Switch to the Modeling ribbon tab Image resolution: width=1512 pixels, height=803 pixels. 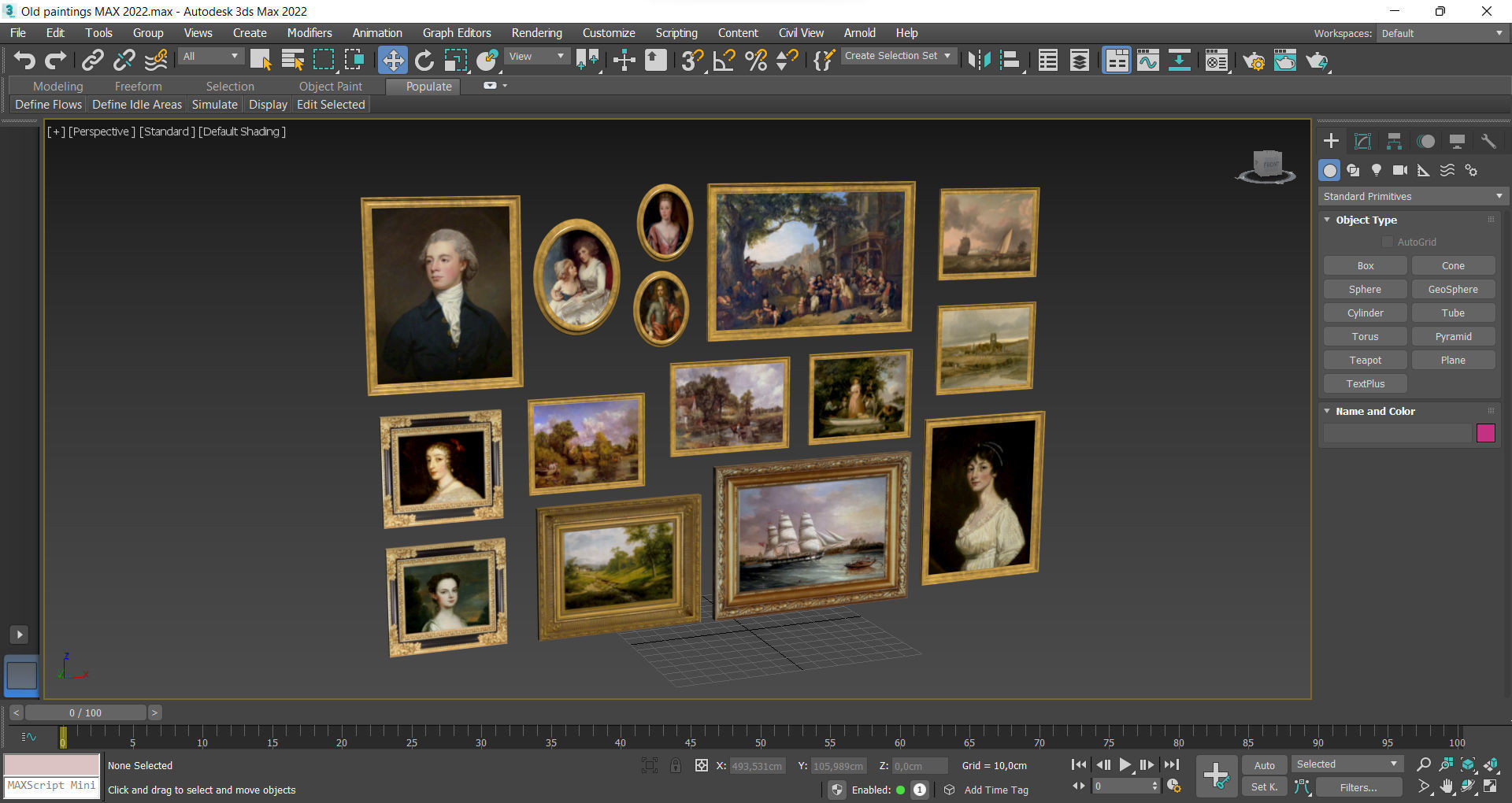click(x=57, y=87)
